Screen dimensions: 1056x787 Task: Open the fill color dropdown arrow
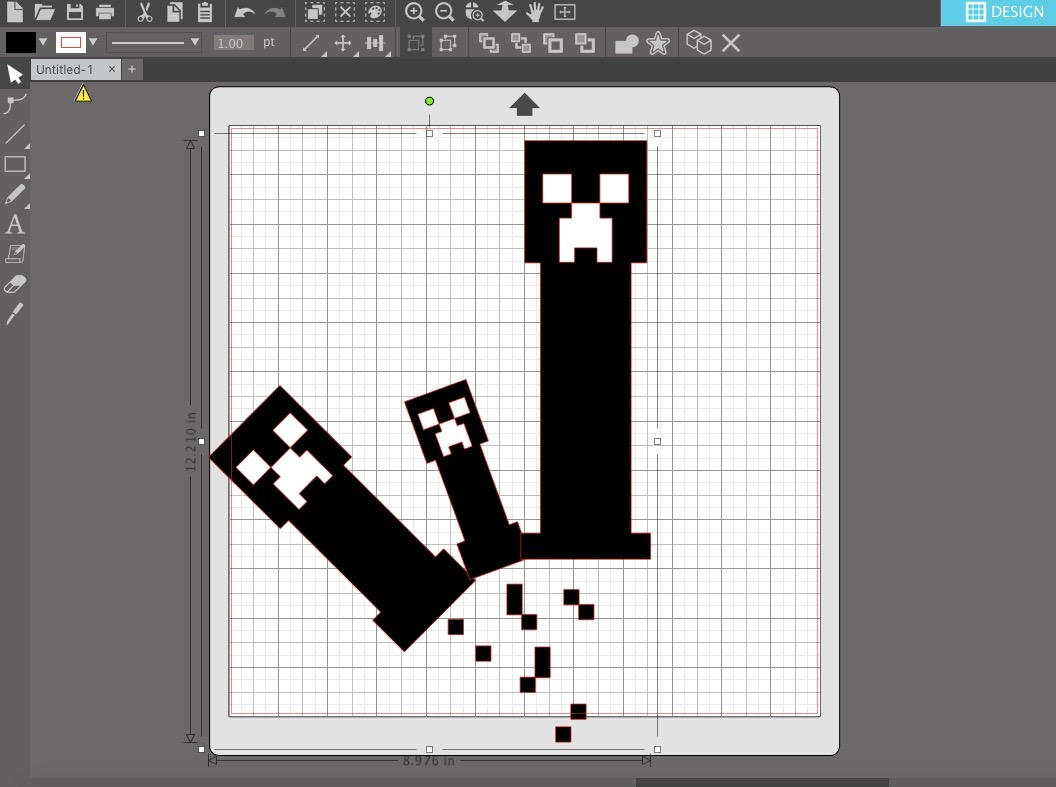pyautogui.click(x=43, y=42)
